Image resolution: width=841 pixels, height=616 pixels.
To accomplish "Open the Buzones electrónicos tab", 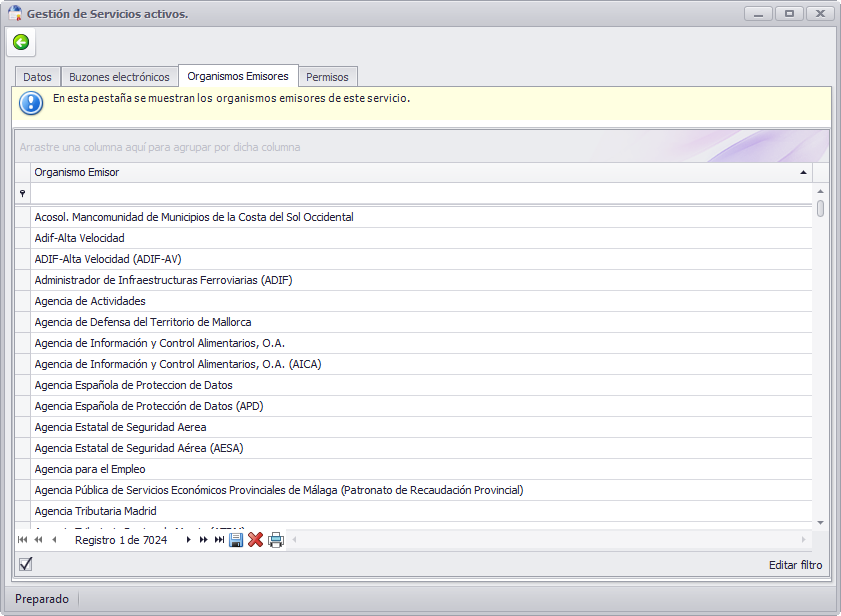I will click(119, 77).
